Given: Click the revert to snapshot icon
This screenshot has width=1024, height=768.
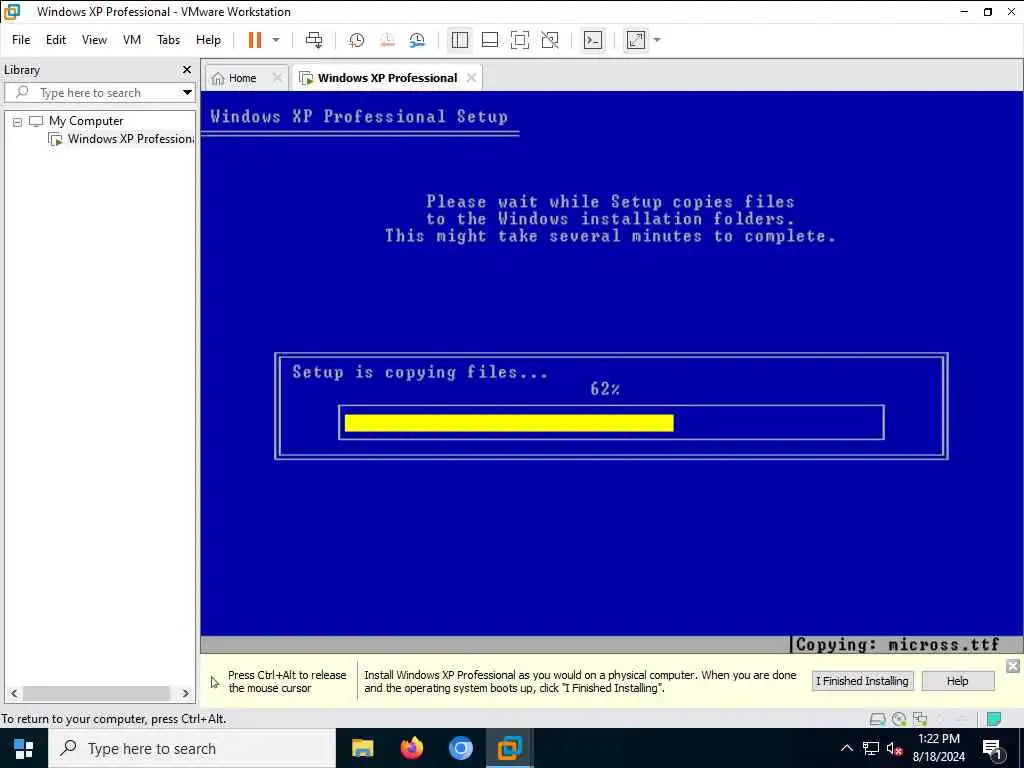Looking at the screenshot, I should 387,40.
